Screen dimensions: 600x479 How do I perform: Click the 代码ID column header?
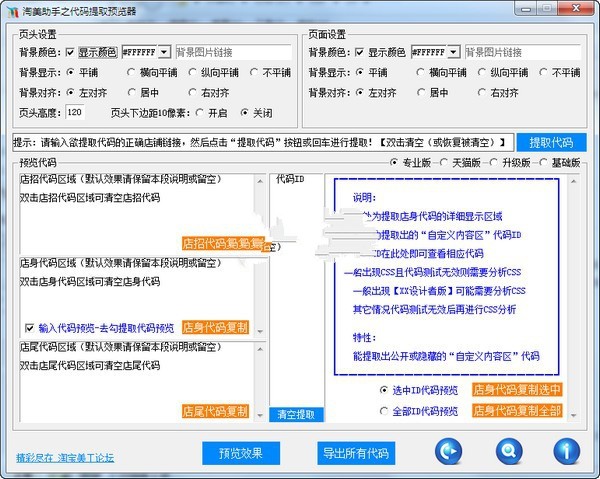(290, 179)
